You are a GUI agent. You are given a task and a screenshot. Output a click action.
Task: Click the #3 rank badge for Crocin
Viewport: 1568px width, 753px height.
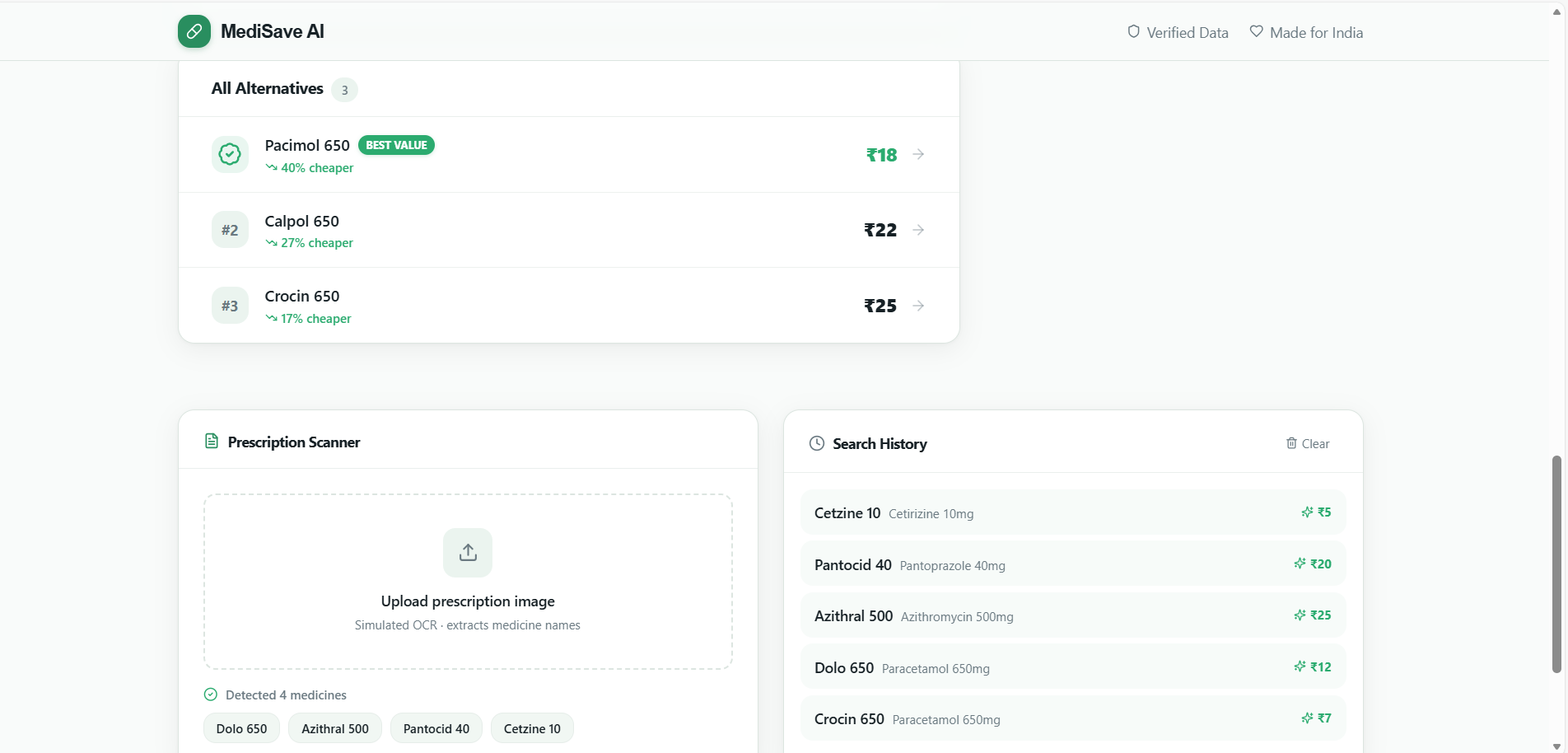pos(230,306)
